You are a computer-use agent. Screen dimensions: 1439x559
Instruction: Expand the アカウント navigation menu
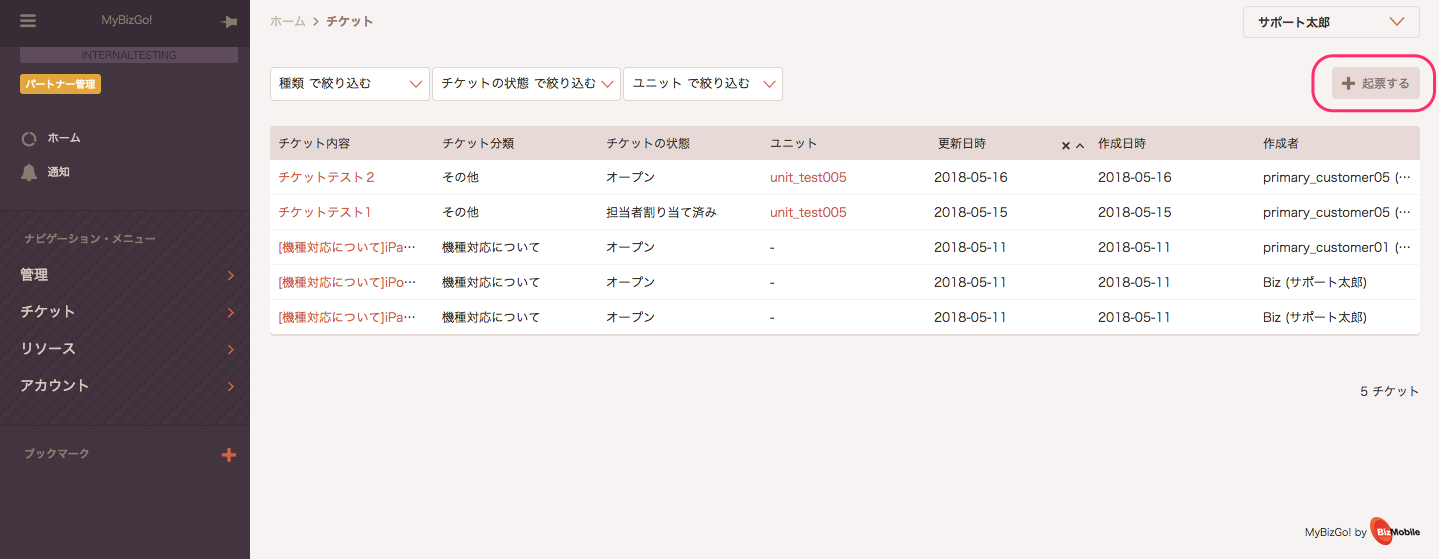pyautogui.click(x=125, y=386)
